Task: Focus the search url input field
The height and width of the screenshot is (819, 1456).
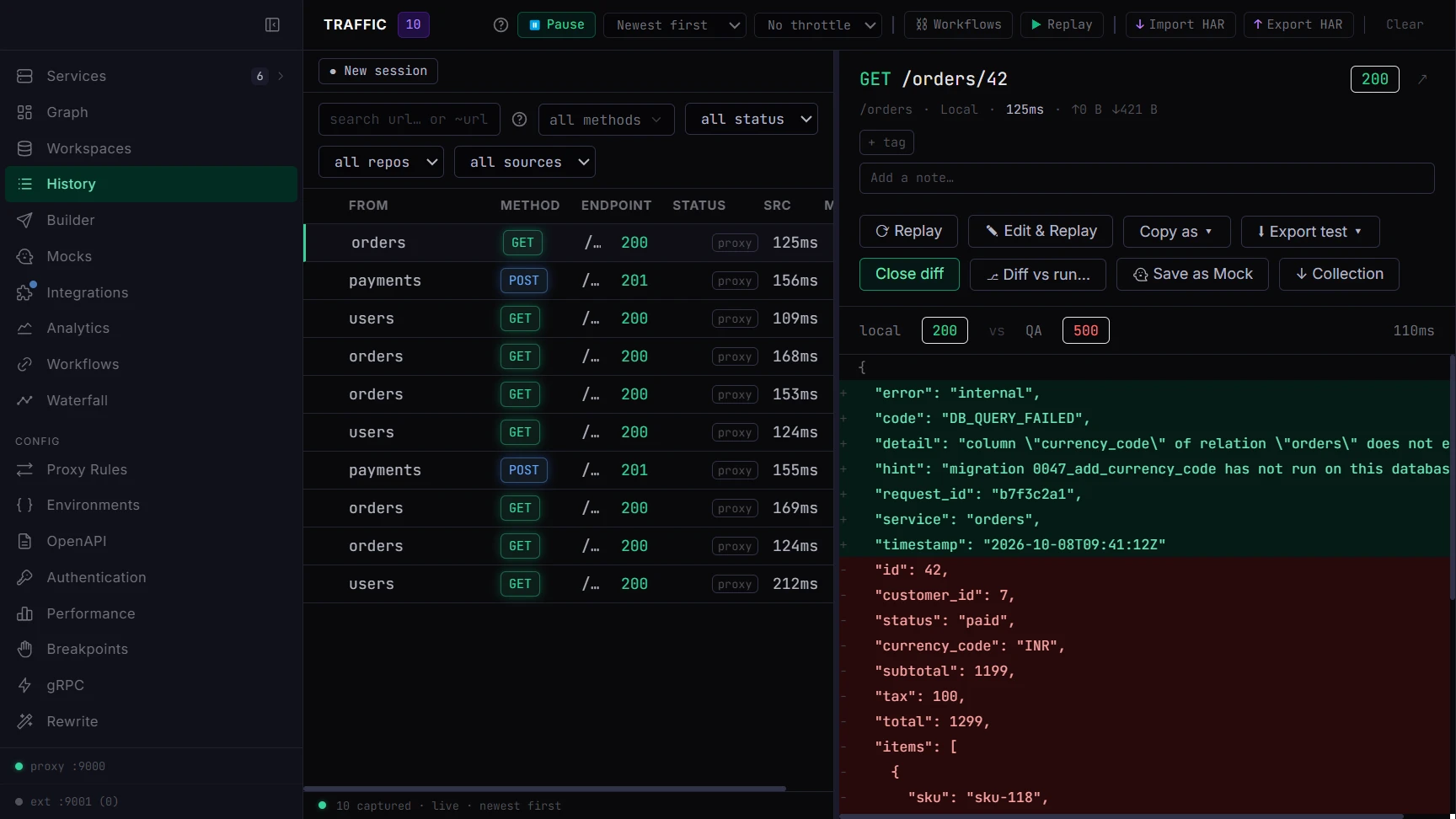Action: [x=409, y=120]
